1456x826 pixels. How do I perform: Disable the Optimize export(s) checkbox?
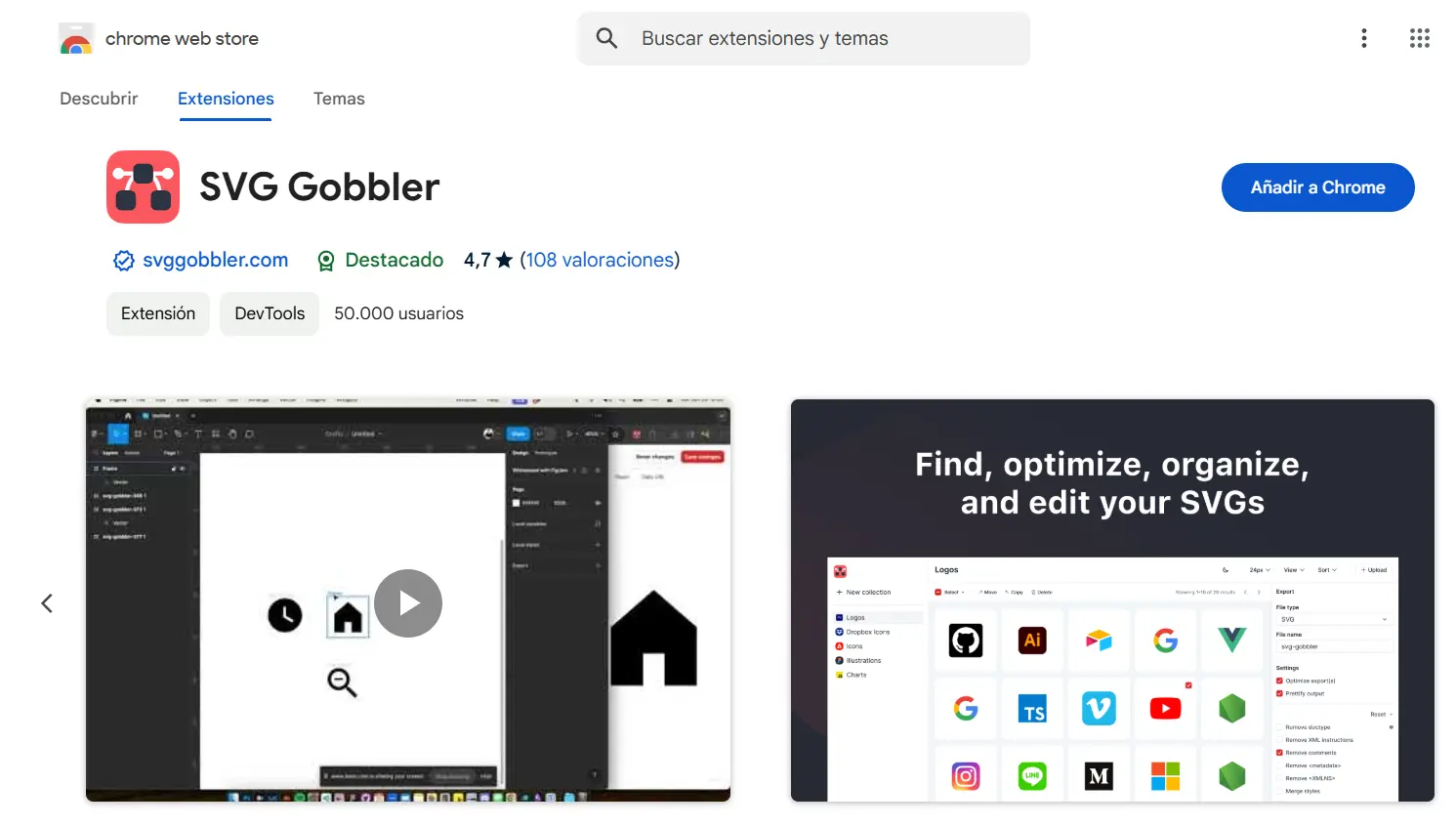(1279, 681)
